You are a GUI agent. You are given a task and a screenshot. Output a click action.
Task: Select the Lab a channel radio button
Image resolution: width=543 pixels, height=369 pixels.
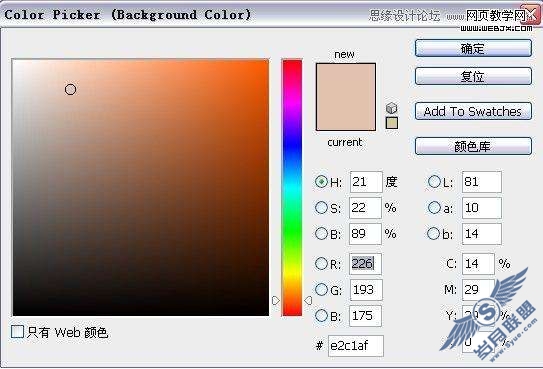434,208
